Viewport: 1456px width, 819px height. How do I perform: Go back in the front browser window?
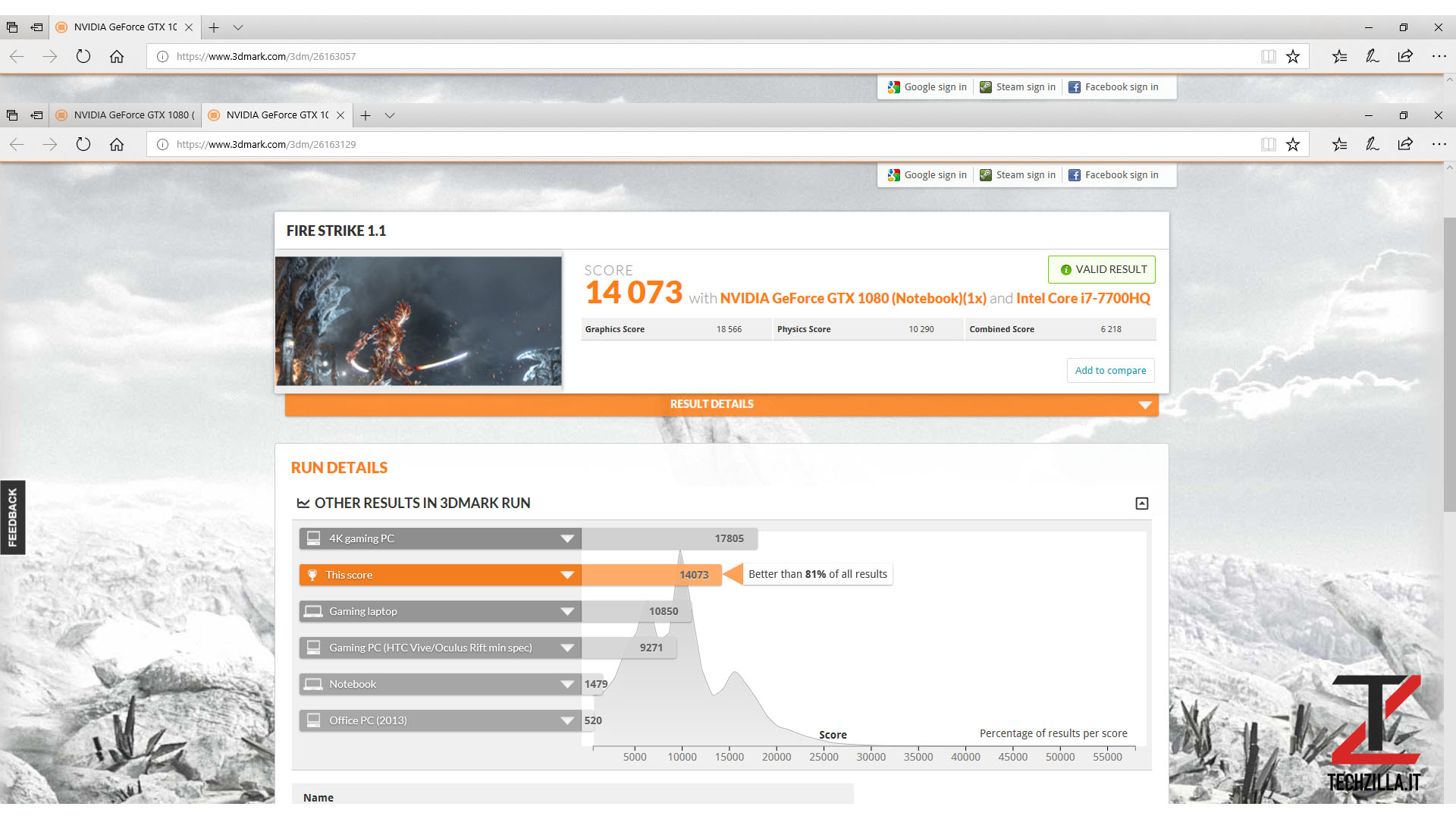pyautogui.click(x=17, y=144)
